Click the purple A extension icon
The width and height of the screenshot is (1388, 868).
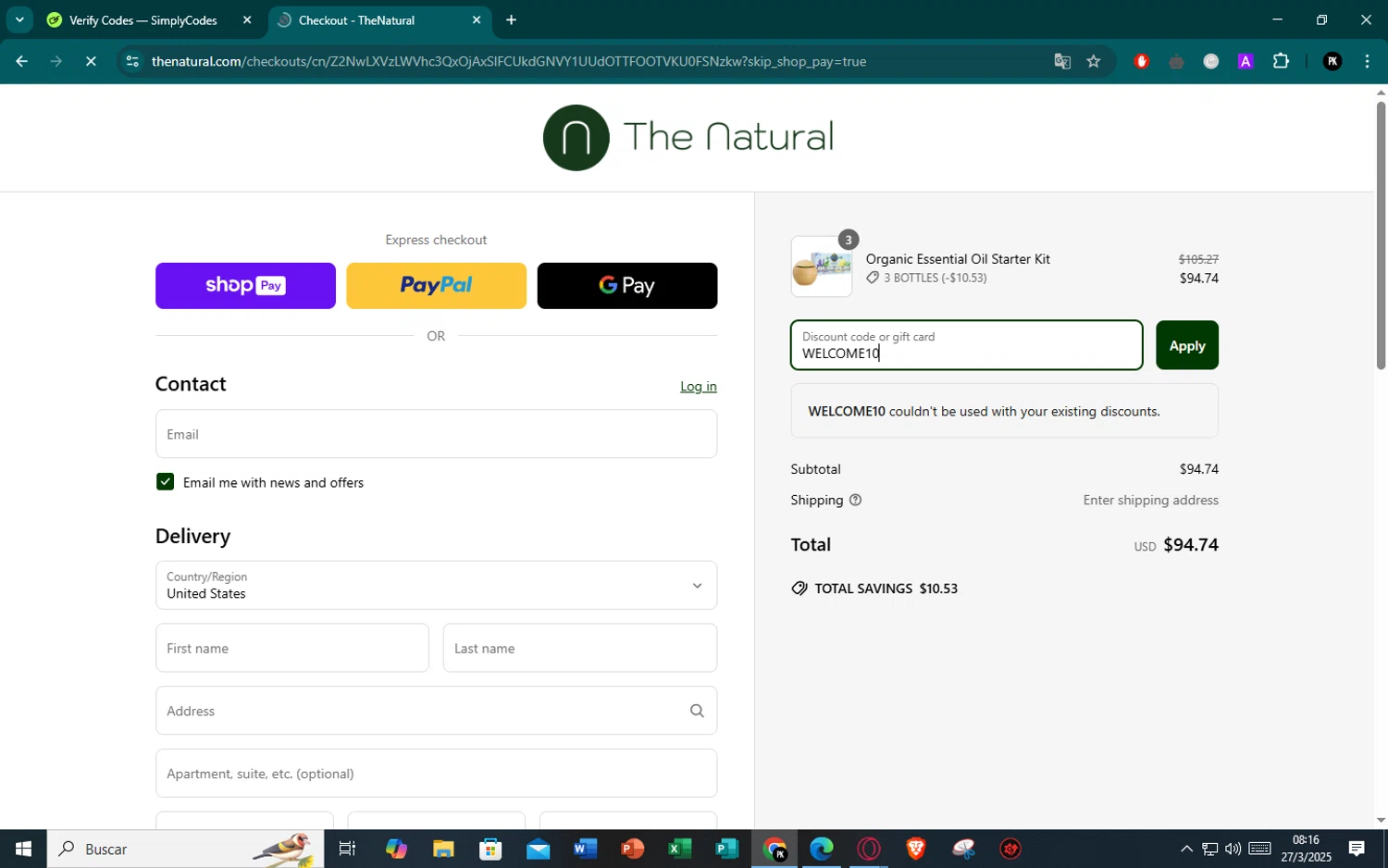(1245, 62)
